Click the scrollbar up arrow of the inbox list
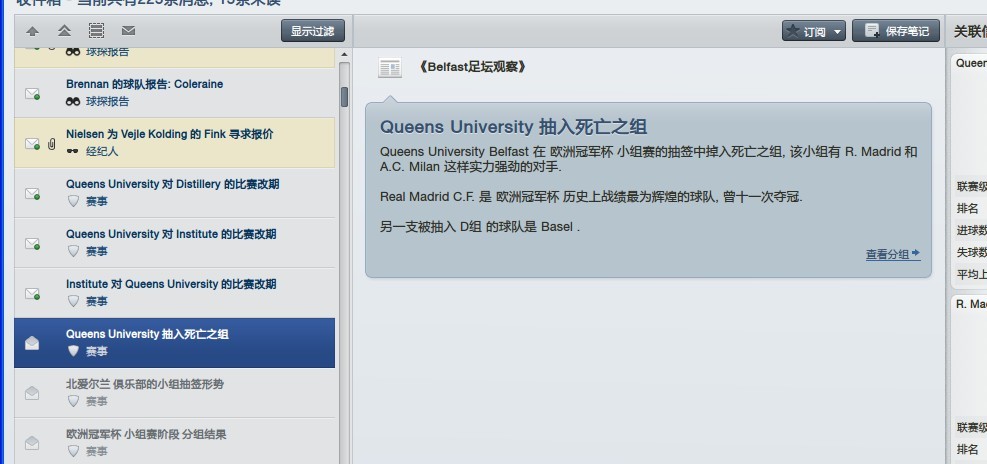The width and height of the screenshot is (987, 464). click(x=344, y=53)
